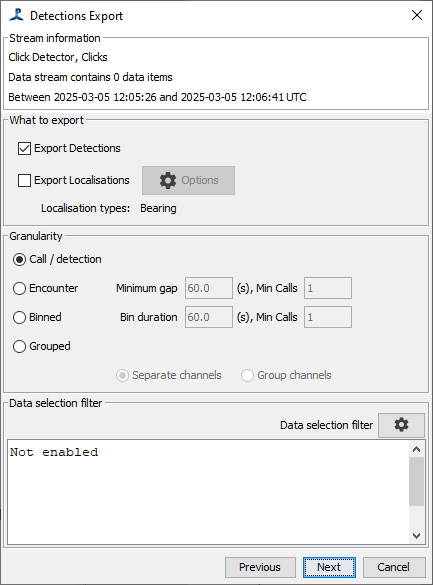Go back with the Previous button
The height and width of the screenshot is (585, 433).
(260, 567)
